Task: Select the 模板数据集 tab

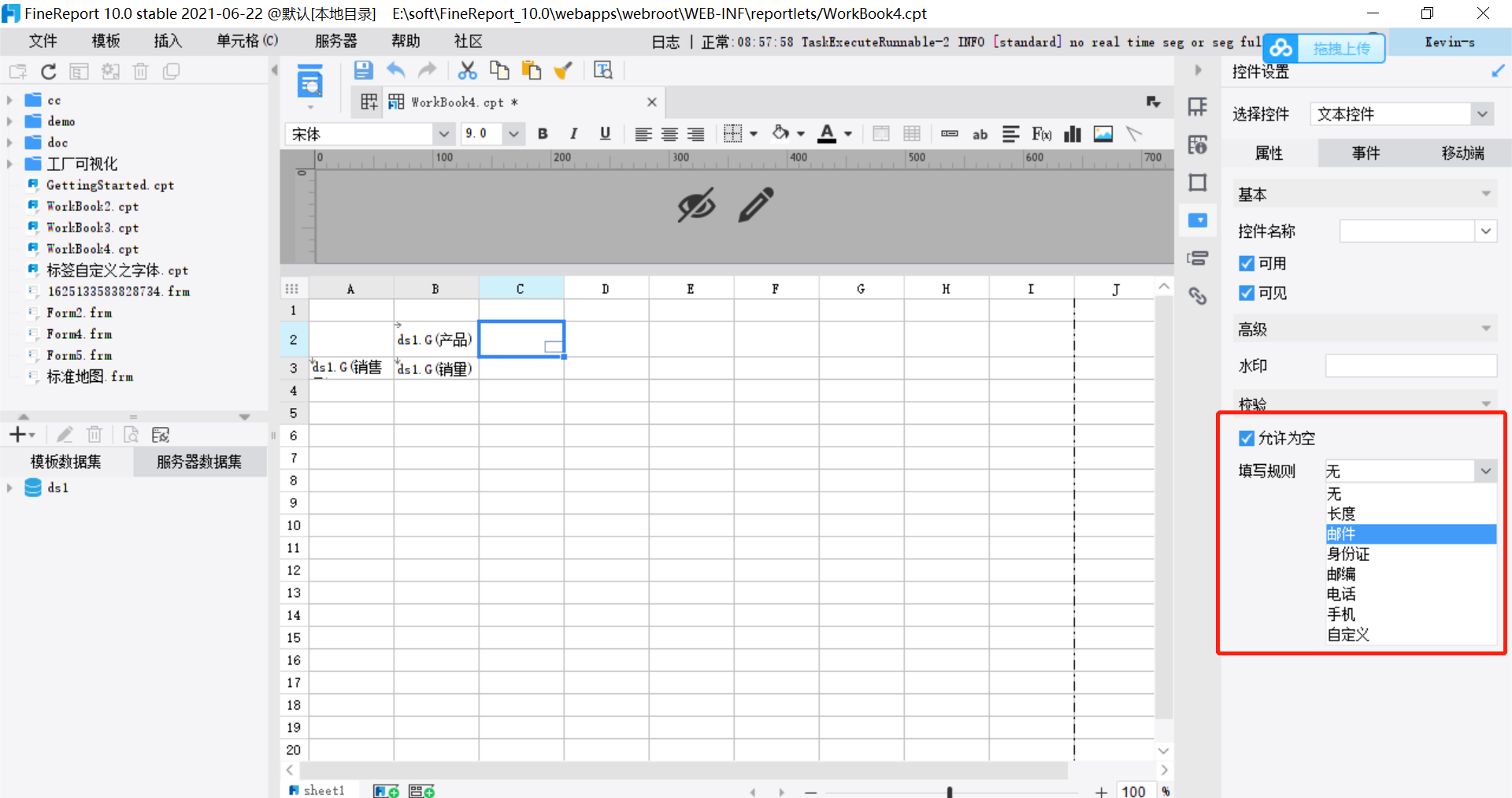Action: pos(66,462)
